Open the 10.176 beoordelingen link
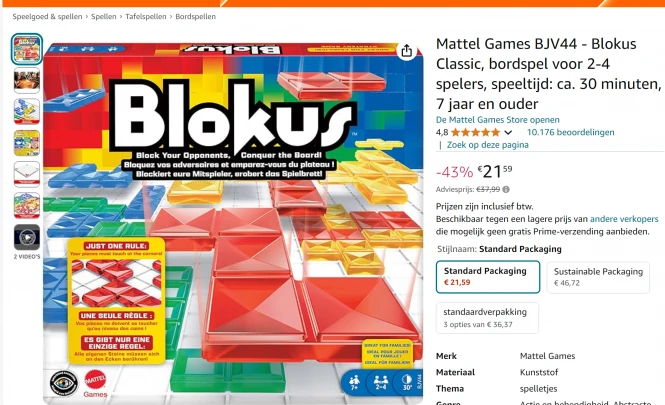665x405 pixels. pyautogui.click(x=570, y=132)
